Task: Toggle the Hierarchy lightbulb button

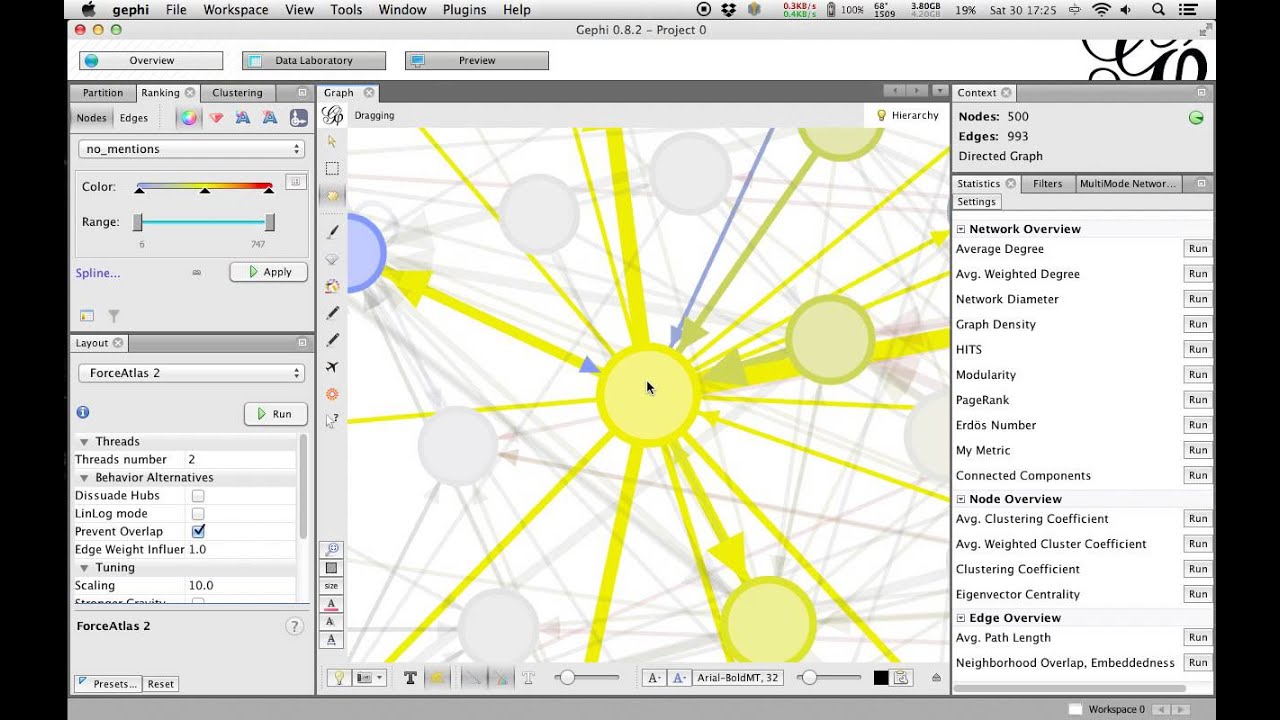Action: coord(907,116)
